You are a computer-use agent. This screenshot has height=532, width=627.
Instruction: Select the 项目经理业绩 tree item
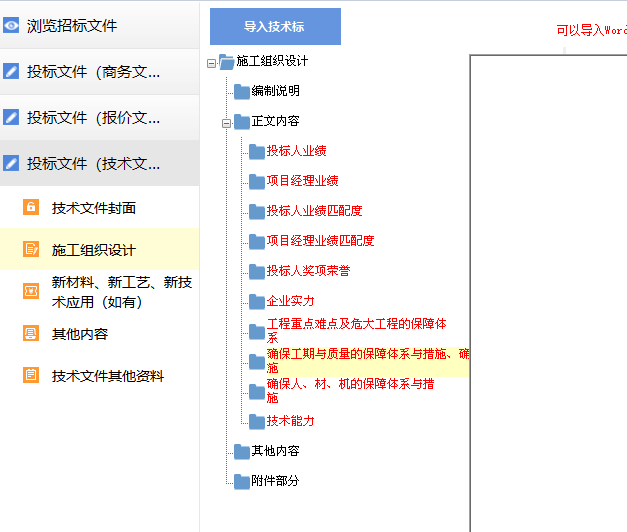[x=302, y=181]
